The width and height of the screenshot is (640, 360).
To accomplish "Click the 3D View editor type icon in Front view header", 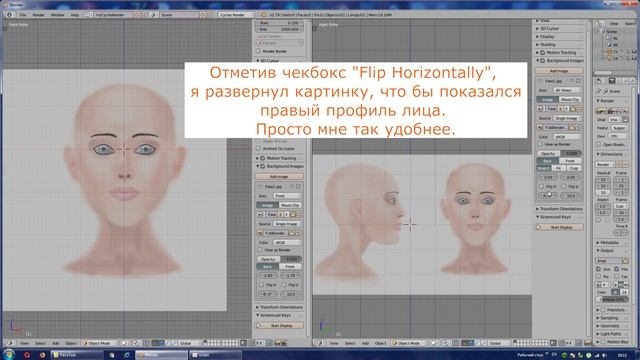I will [10, 343].
